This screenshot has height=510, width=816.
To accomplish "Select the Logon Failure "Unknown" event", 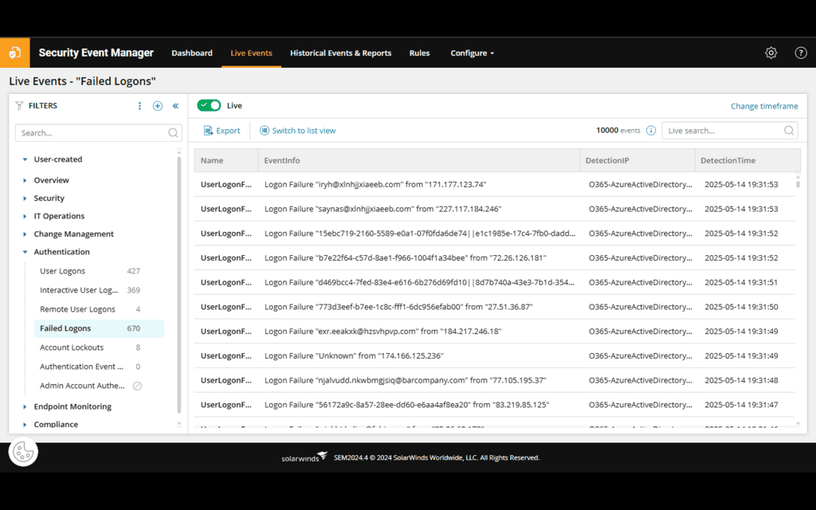I will 494,355.
